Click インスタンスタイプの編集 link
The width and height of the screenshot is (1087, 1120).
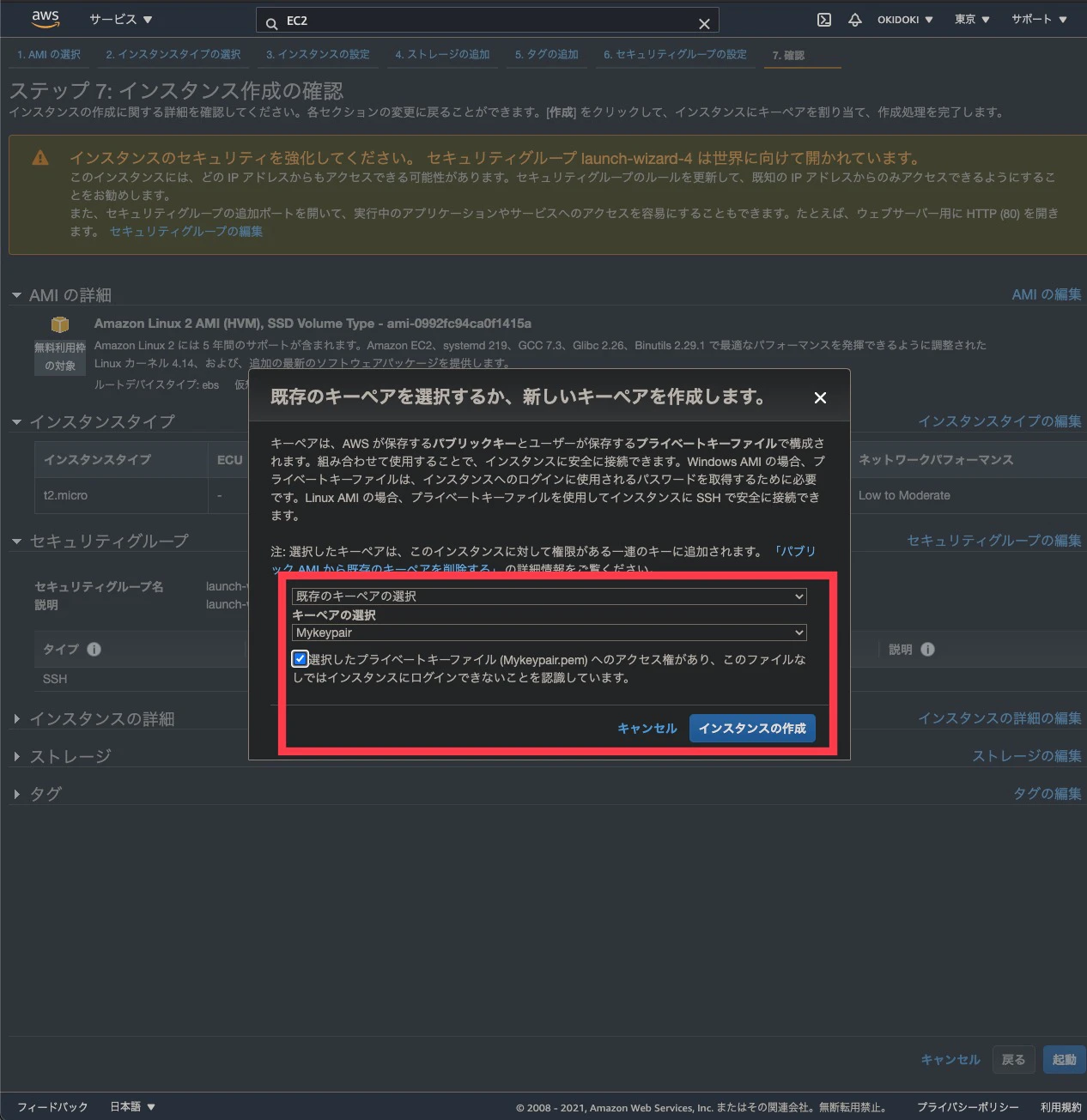pos(999,421)
